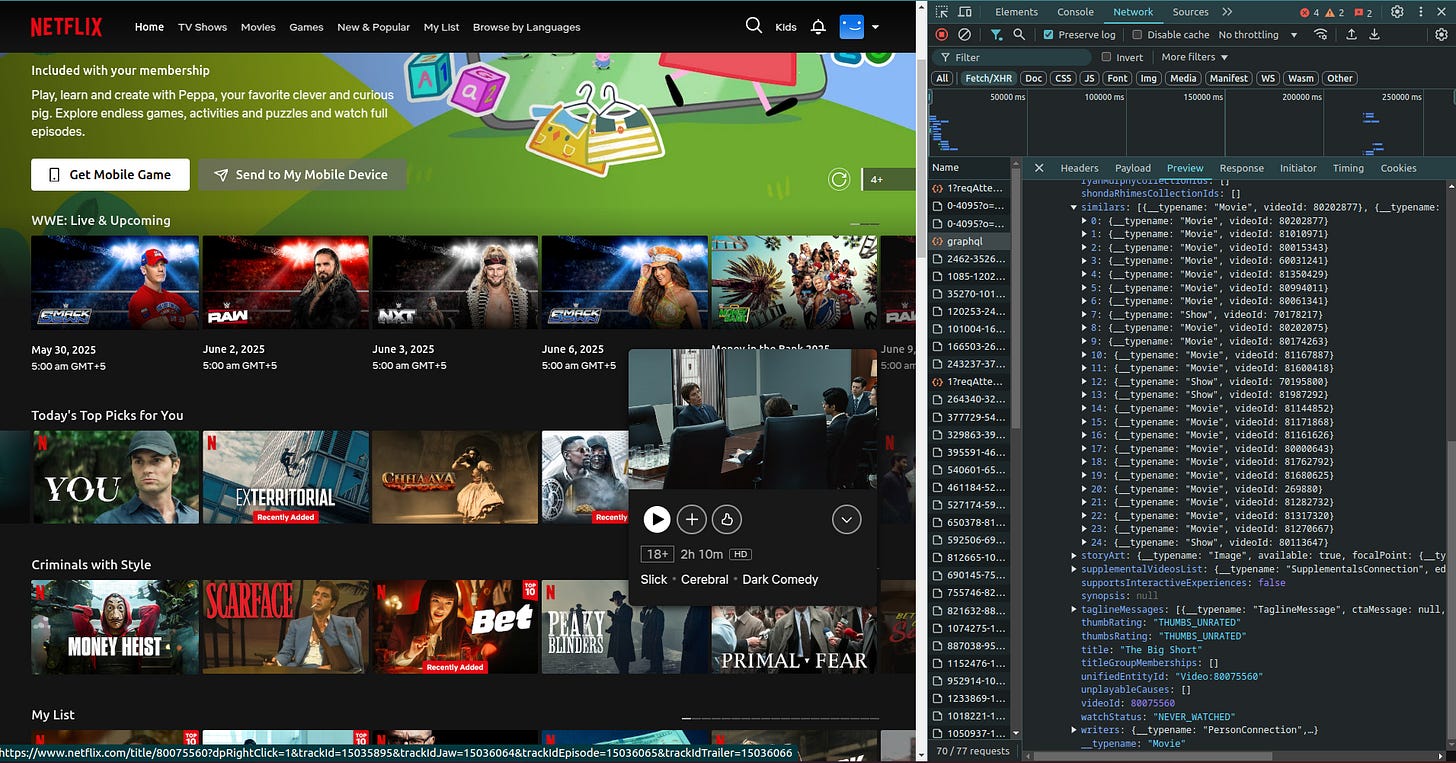Viewport: 1456px width, 763px height.
Task: Click the red errors count badge
Action: pos(1309,12)
